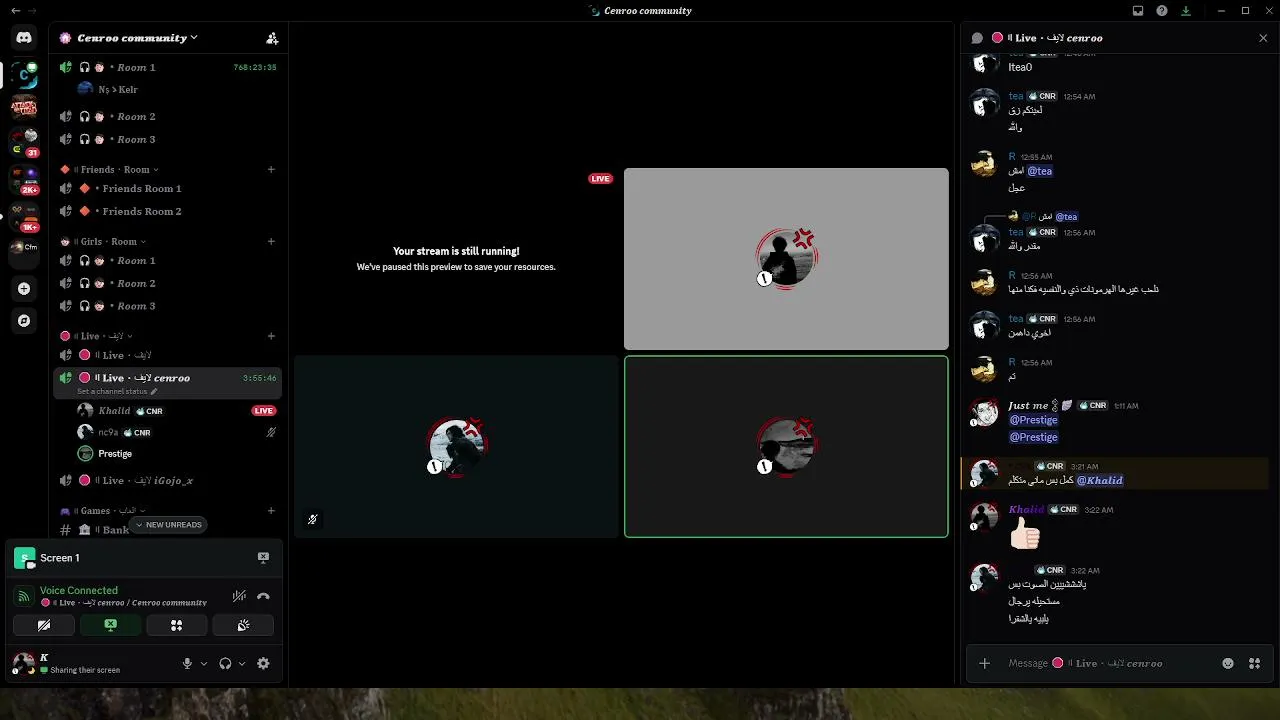Viewport: 1280px width, 720px height.
Task: Select nc9a in the voice channel members
Action: [x=168, y=432]
